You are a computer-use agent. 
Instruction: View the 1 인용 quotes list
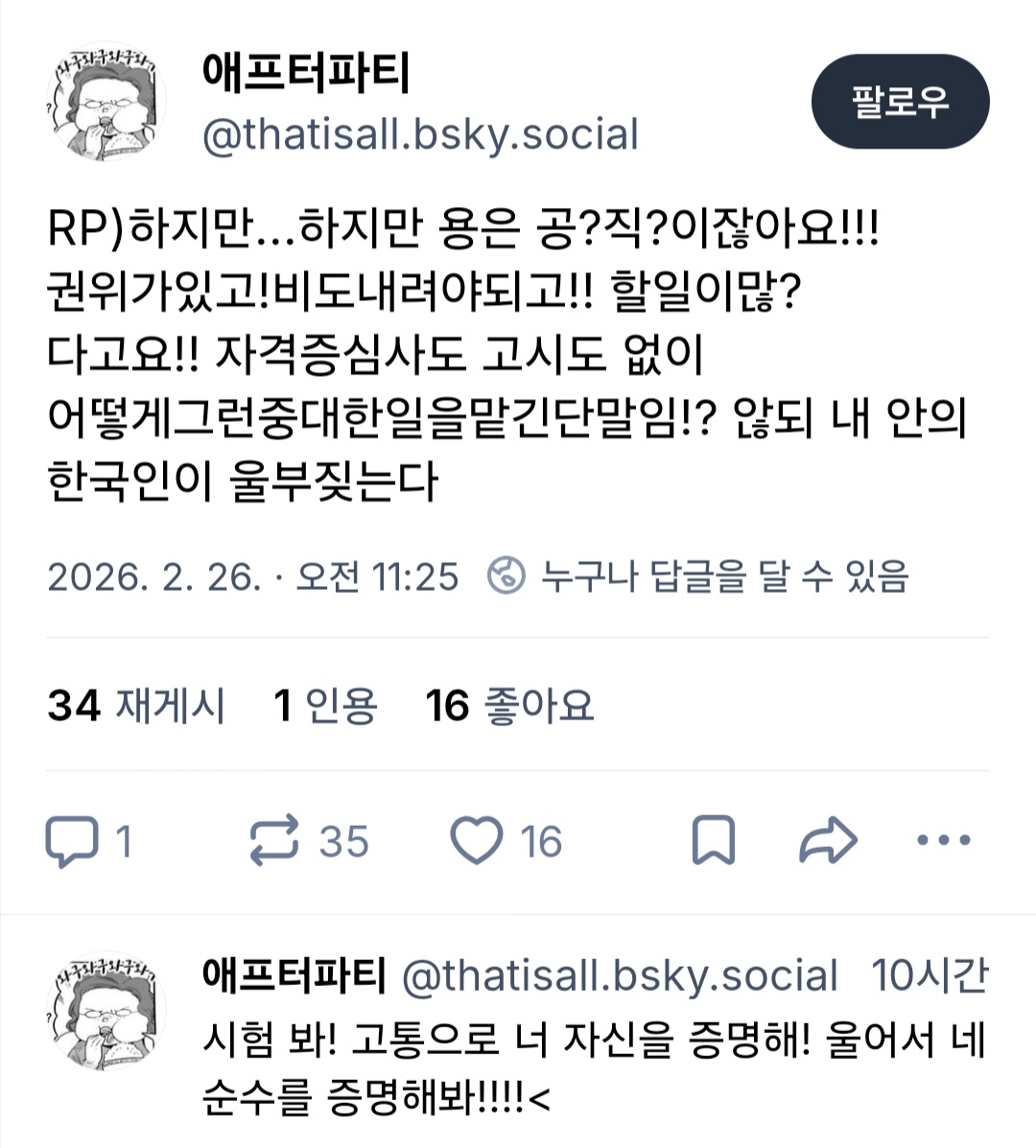[325, 706]
